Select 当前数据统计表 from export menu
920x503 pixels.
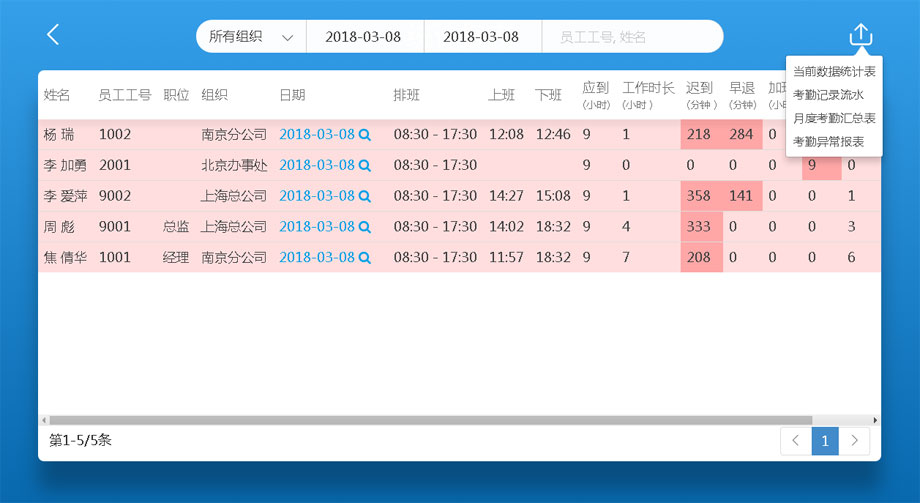834,72
